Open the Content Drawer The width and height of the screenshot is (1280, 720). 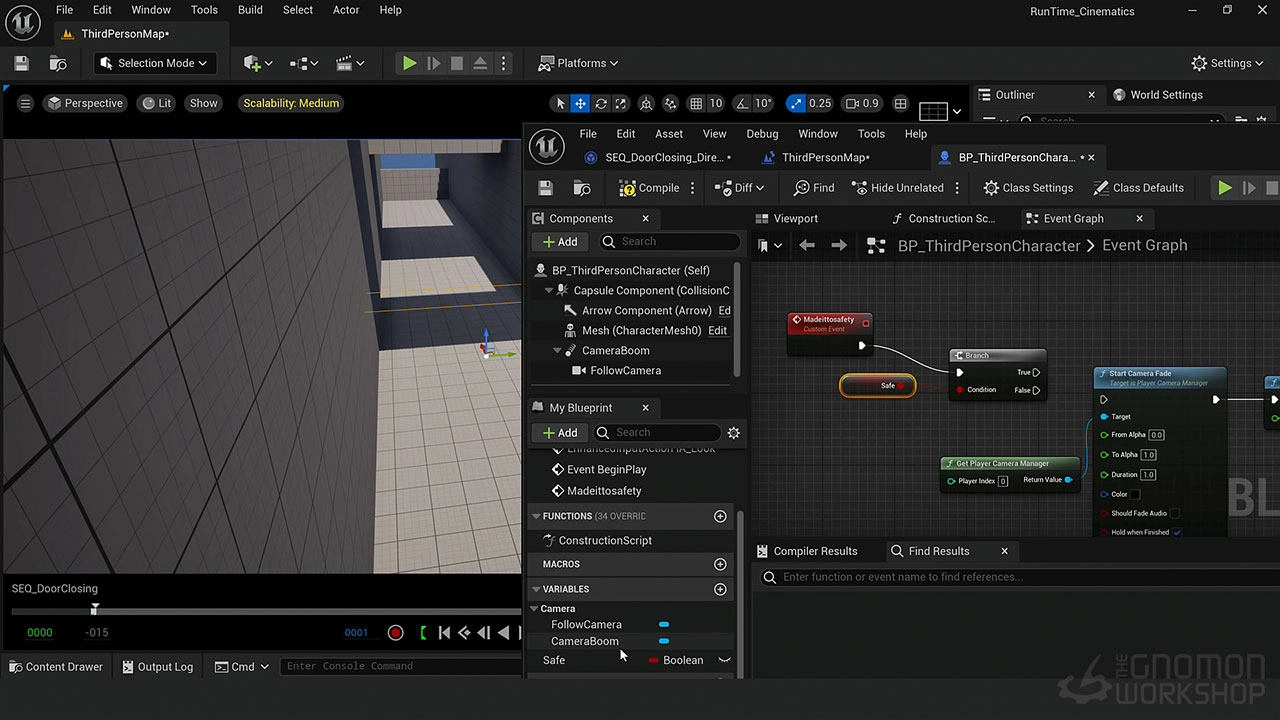tap(55, 666)
